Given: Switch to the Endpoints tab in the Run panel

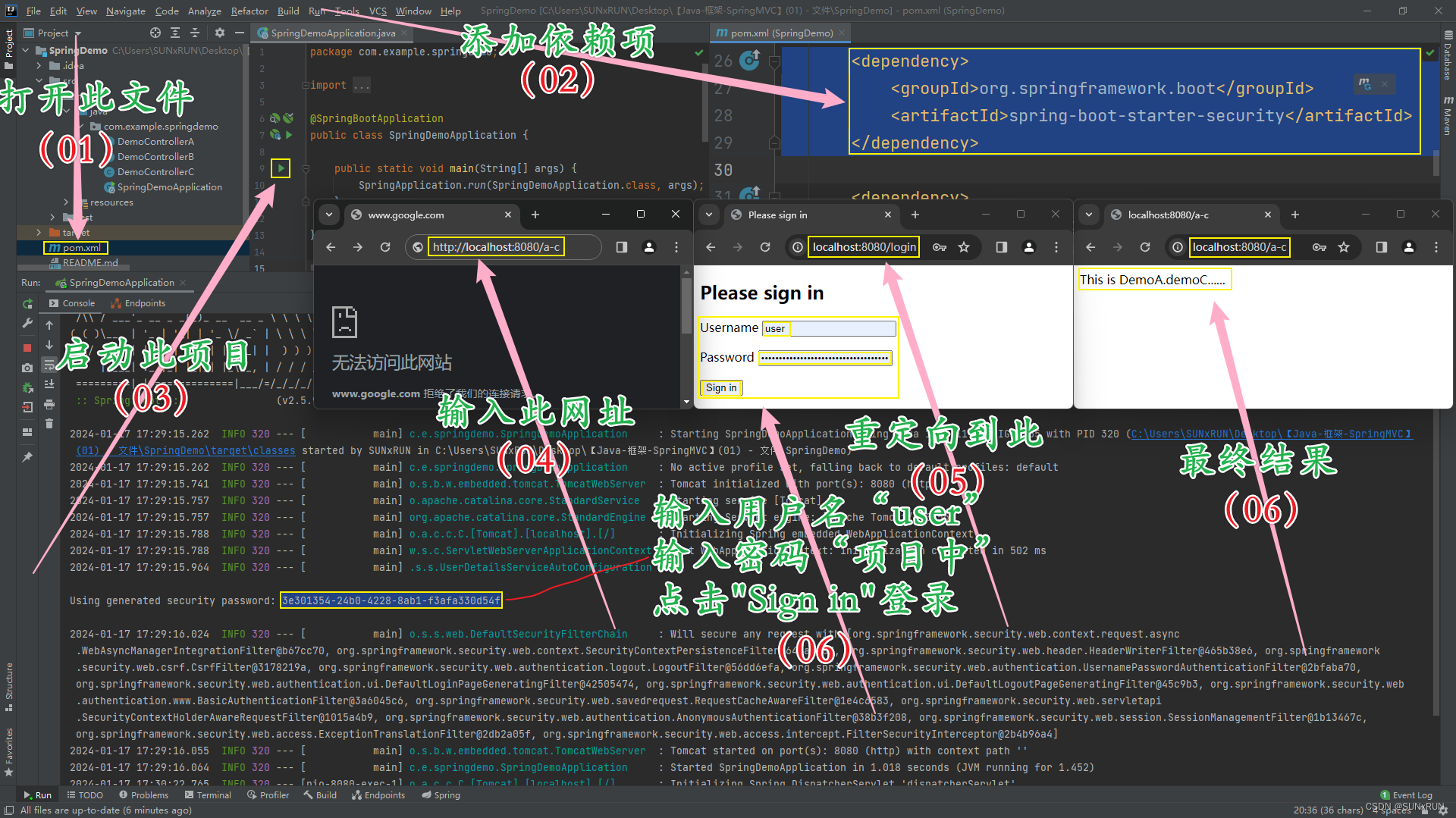Looking at the screenshot, I should point(138,303).
